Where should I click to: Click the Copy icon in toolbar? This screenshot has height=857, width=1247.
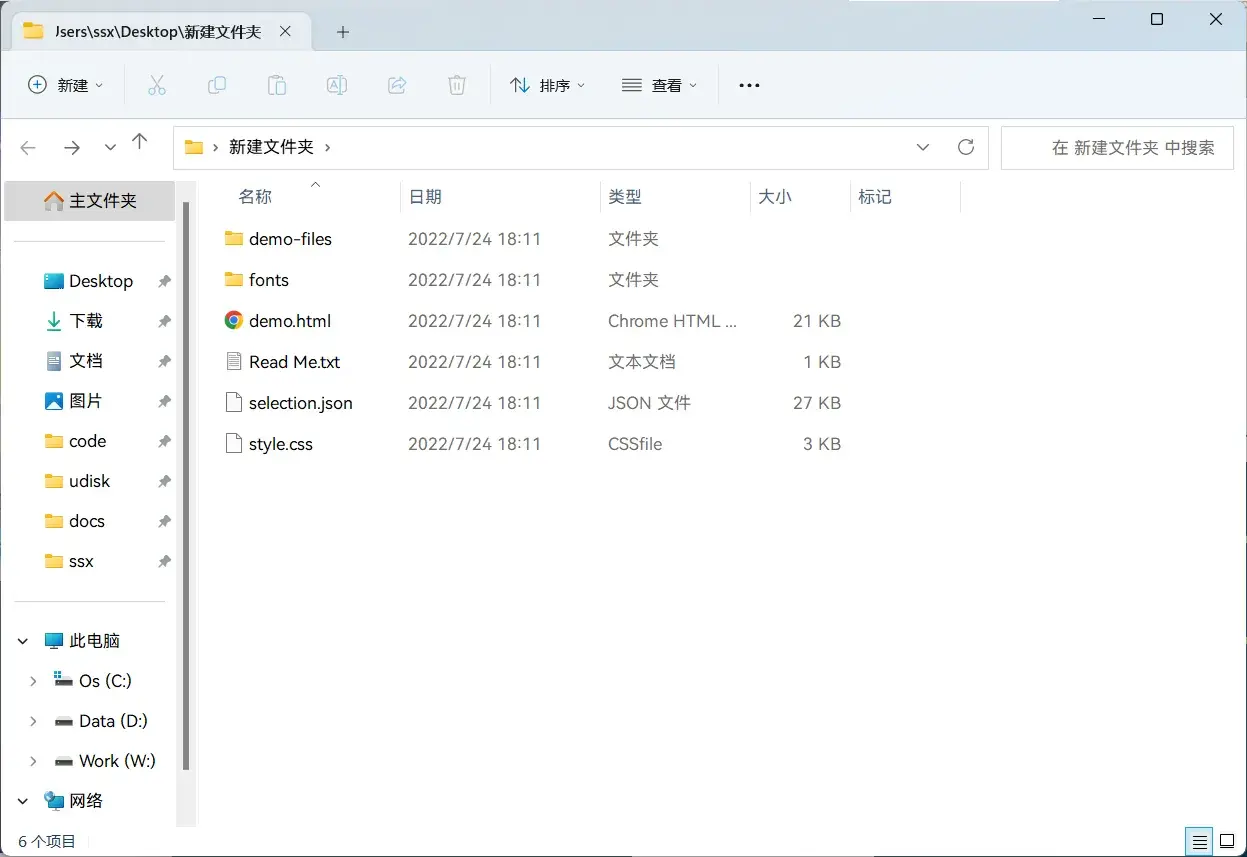217,86
